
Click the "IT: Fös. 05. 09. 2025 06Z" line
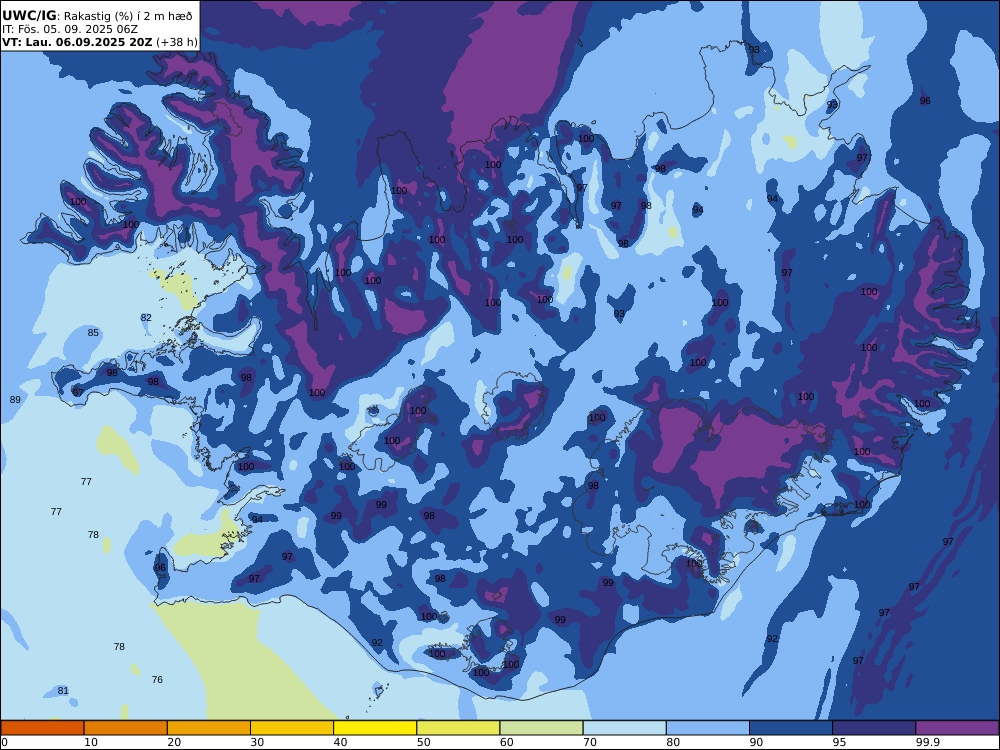coord(70,29)
